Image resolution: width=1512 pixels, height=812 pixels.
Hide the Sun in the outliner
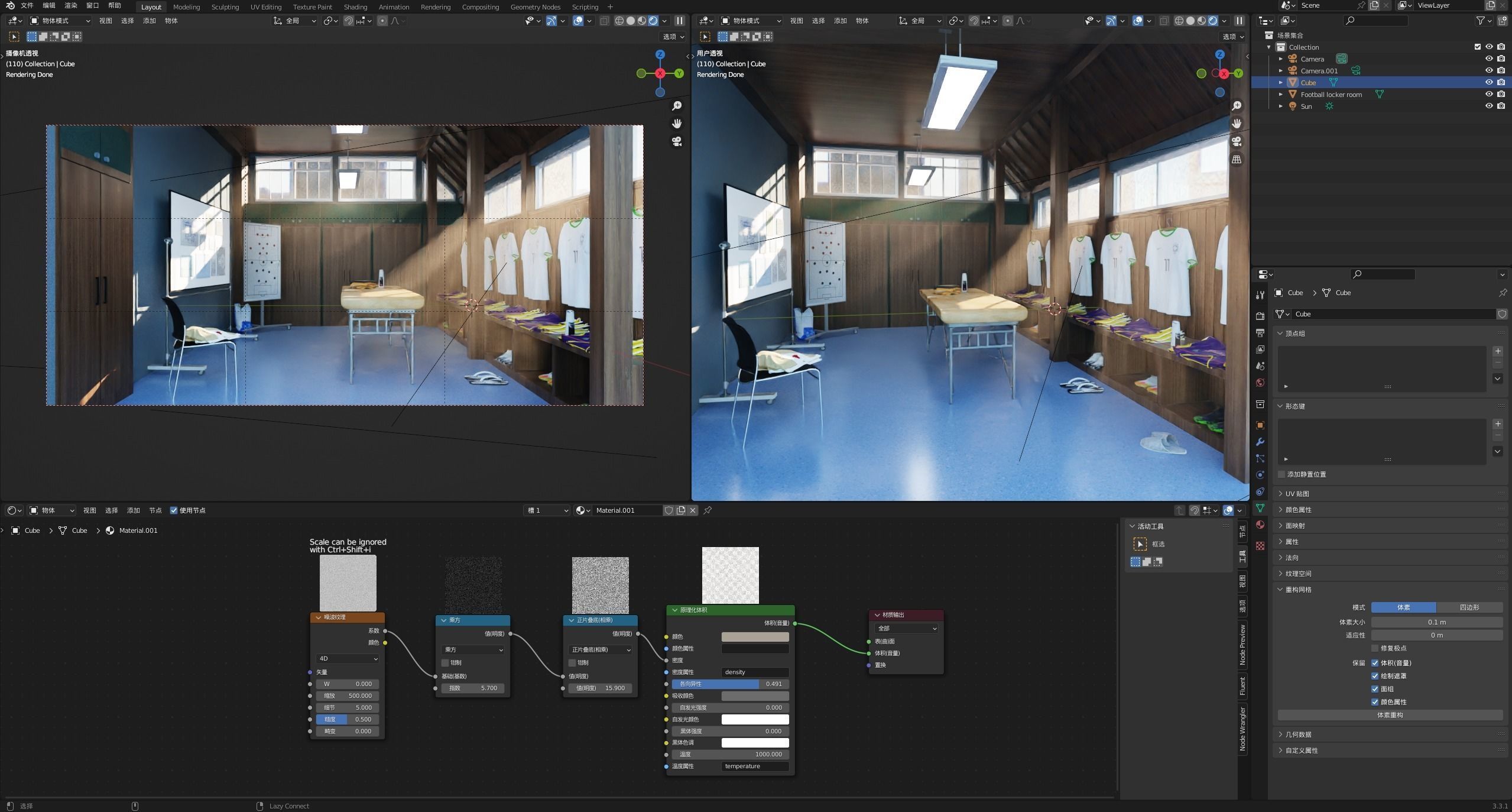click(x=1489, y=106)
